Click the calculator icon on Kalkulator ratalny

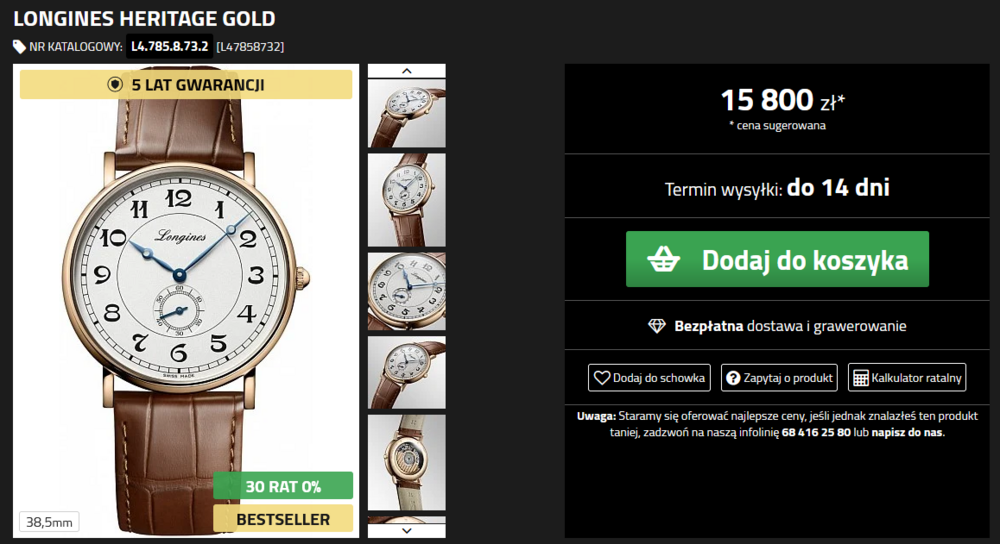(860, 378)
